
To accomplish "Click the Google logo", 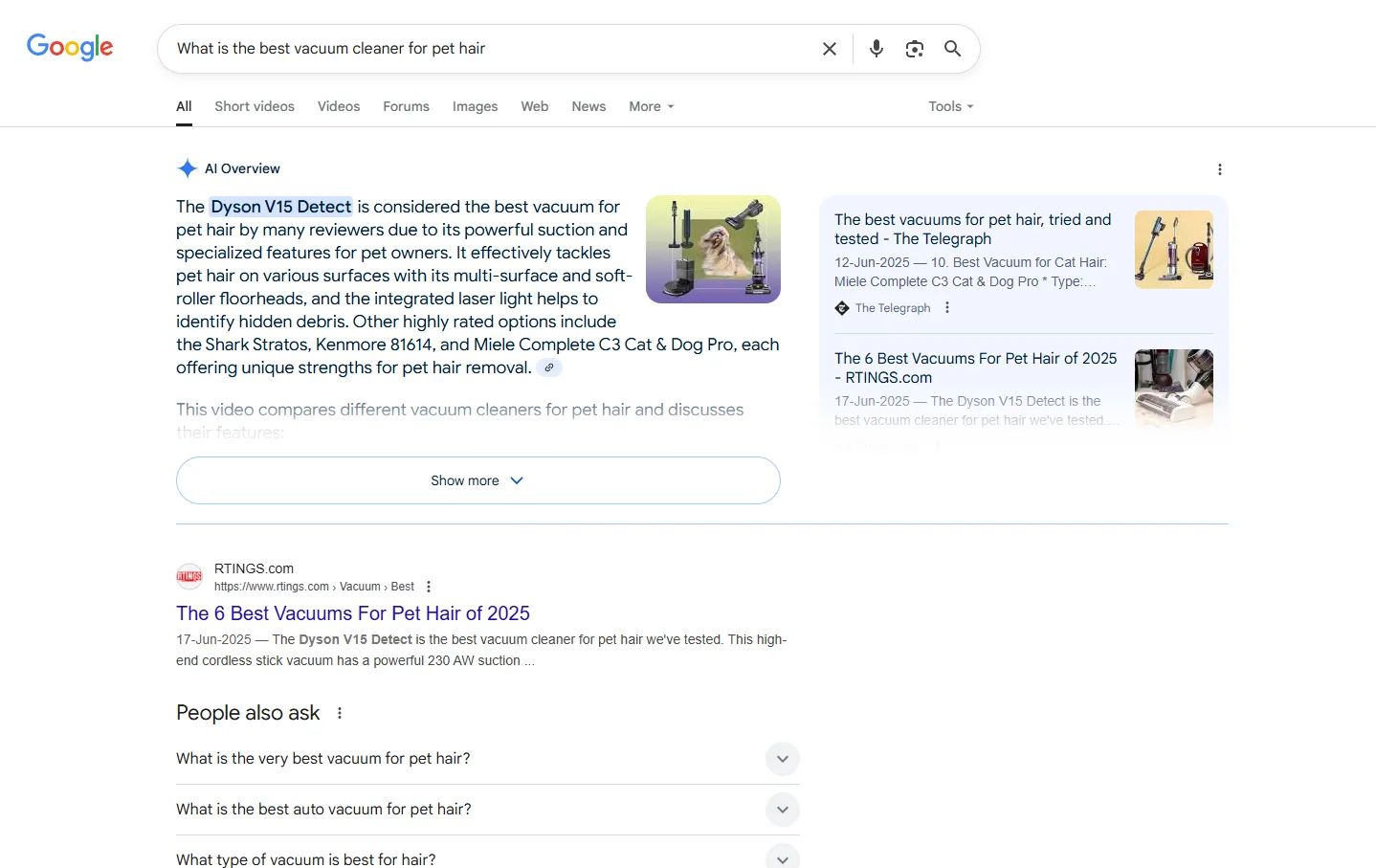I will click(x=70, y=47).
